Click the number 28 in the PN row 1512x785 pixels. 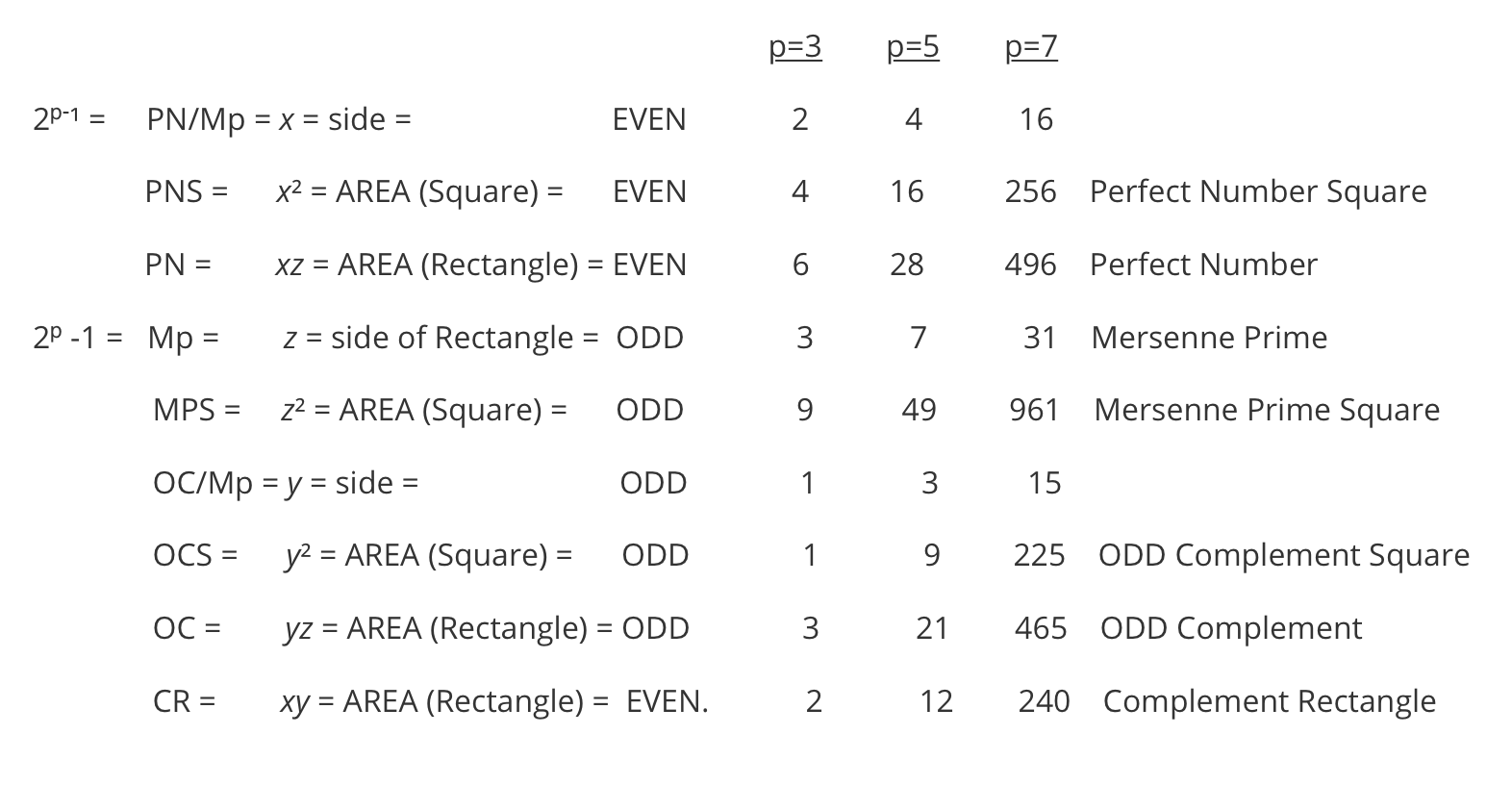(906, 265)
